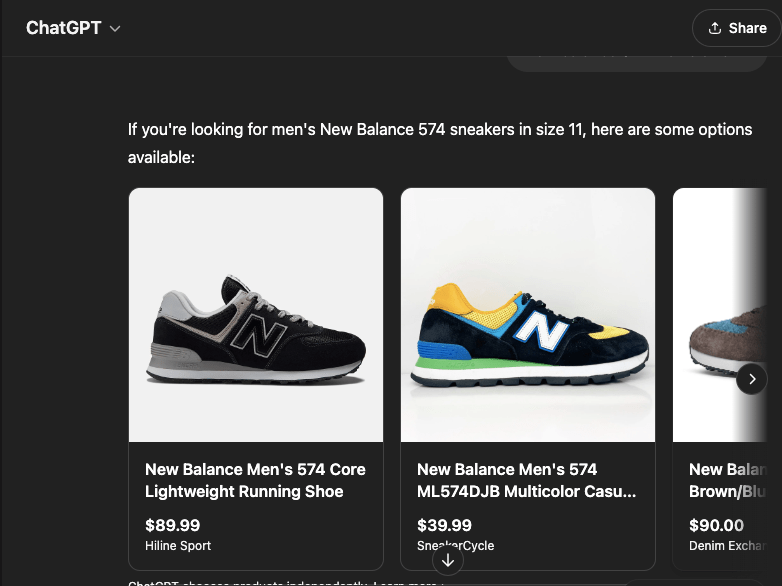Select the $39.99 price
The width and height of the screenshot is (782, 586).
[444, 525]
